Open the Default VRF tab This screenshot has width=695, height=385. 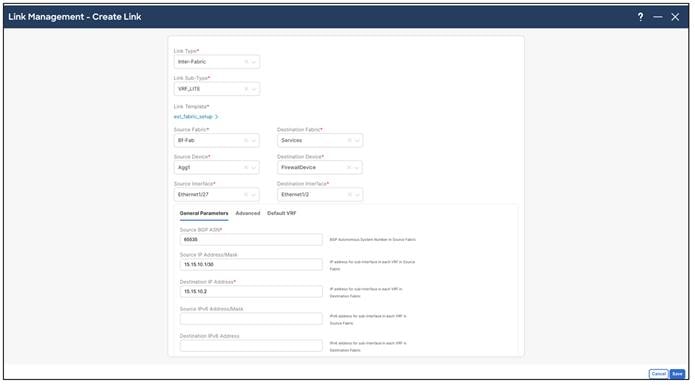(281, 213)
